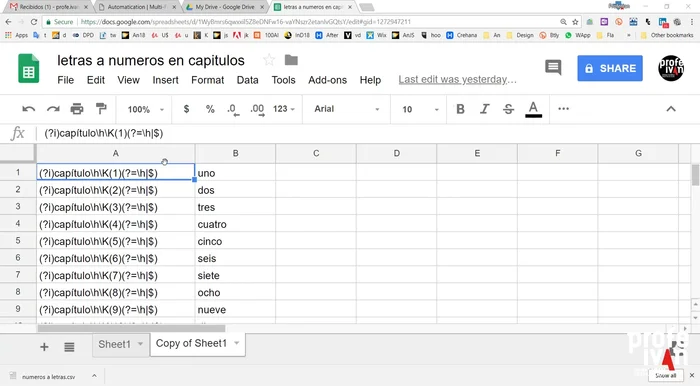700x386 pixels.
Task: Open the text color picker
Action: 533,109
